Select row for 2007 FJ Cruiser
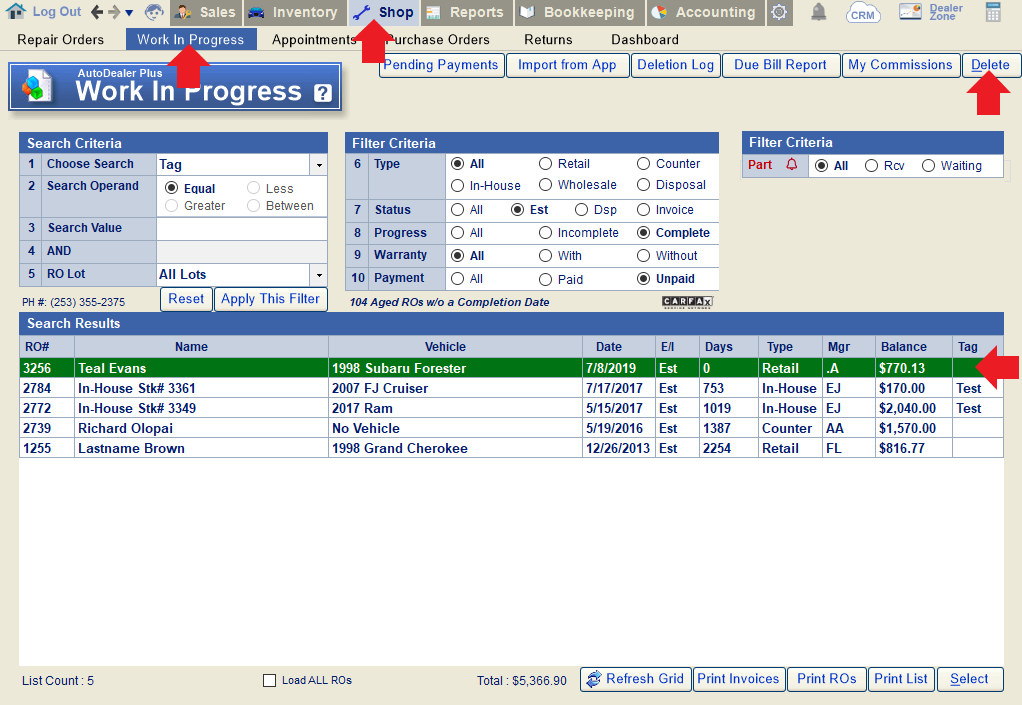The width and height of the screenshot is (1022, 705). [511, 388]
